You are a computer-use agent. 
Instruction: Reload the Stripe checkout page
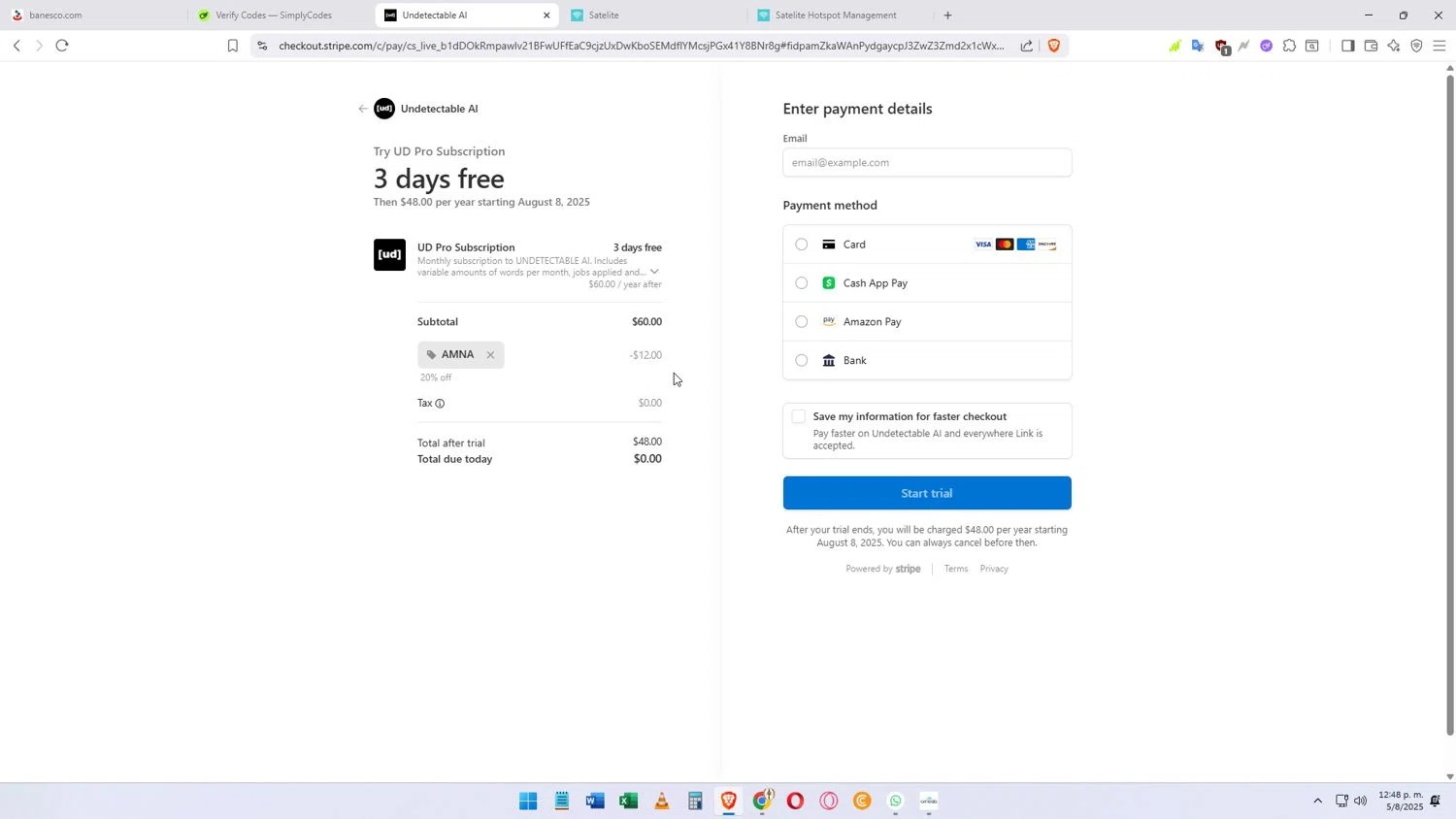[62, 46]
